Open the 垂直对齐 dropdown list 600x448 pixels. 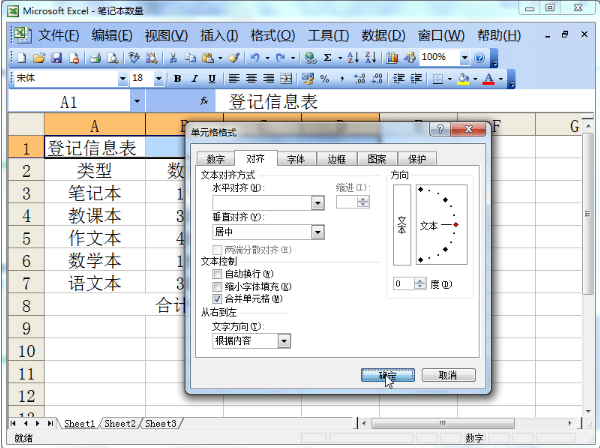pyautogui.click(x=318, y=232)
